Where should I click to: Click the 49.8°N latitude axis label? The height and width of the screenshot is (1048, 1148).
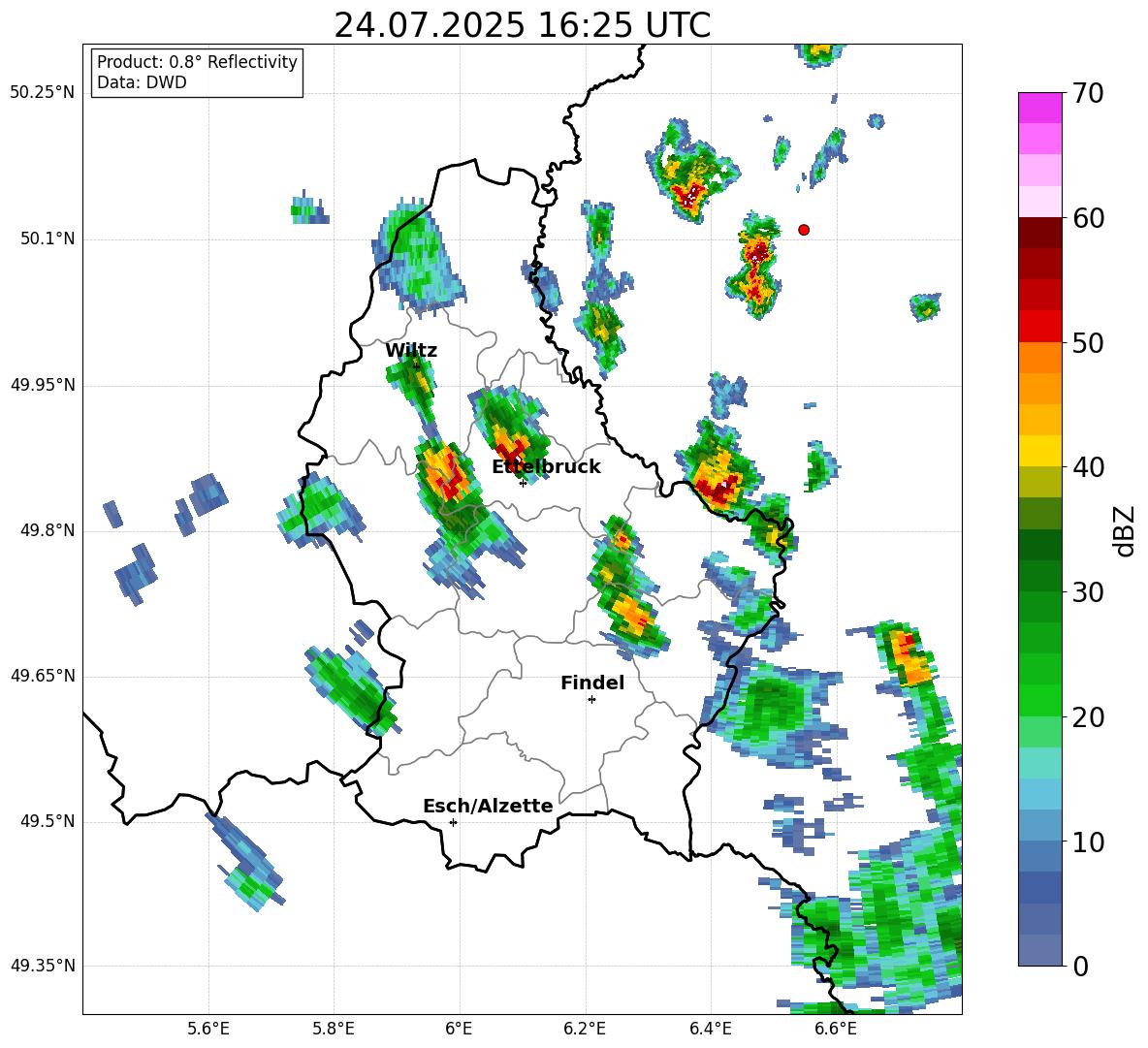pos(48,530)
